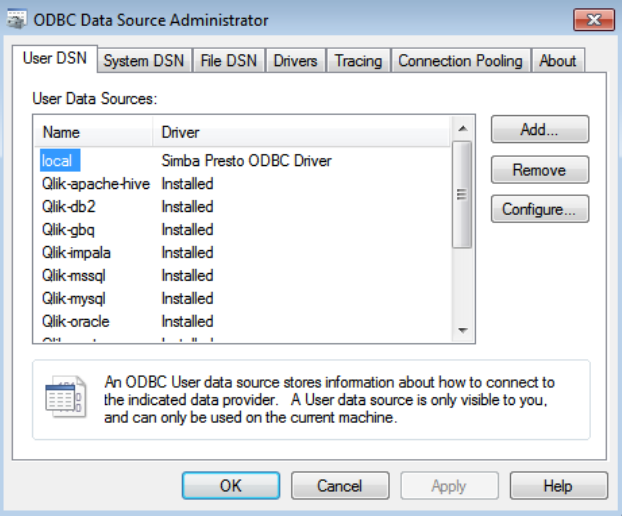622x516 pixels.
Task: Click the scroll up arrow of list
Action: coord(463,129)
